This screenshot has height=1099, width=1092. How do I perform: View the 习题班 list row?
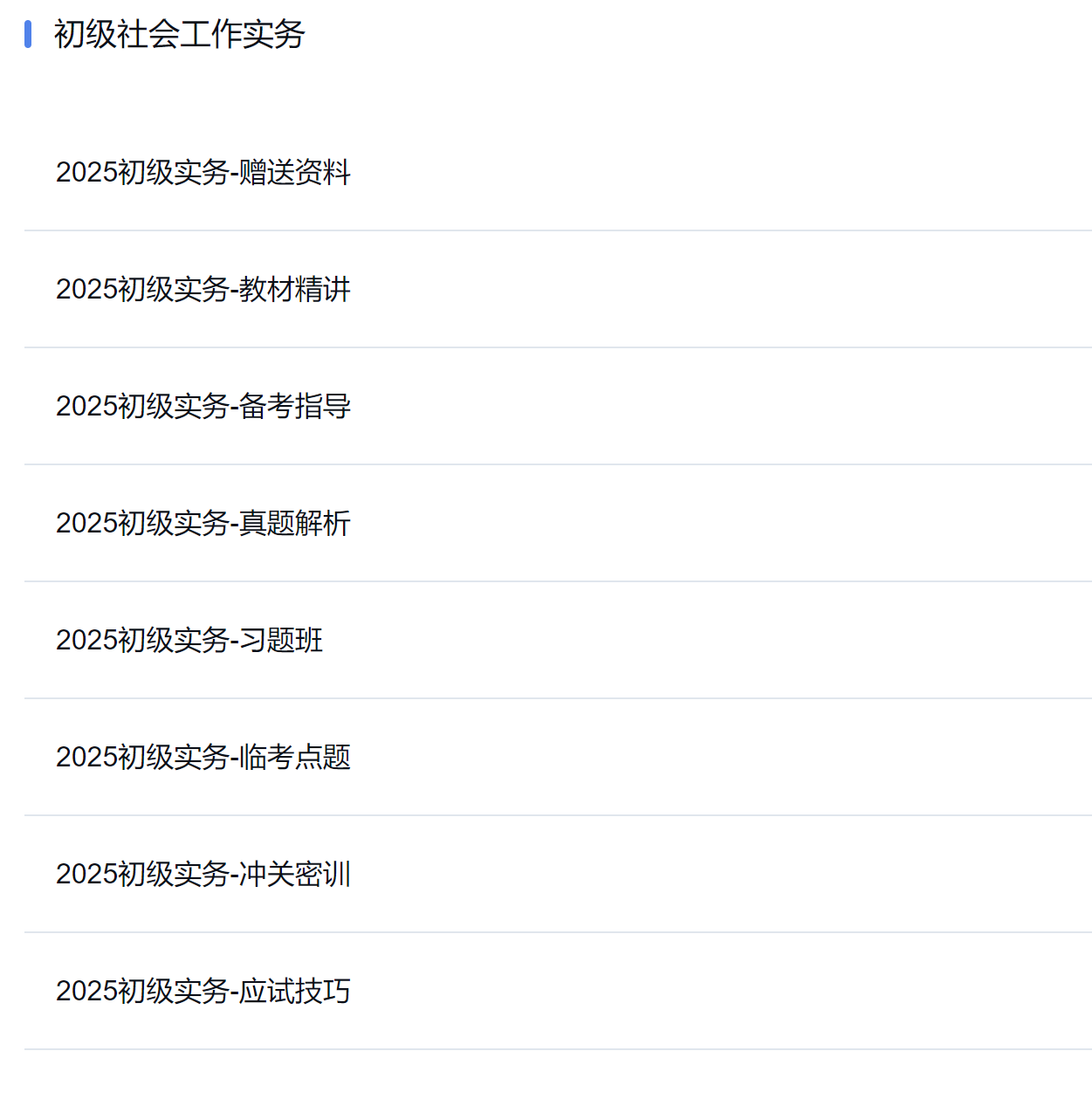558,640
